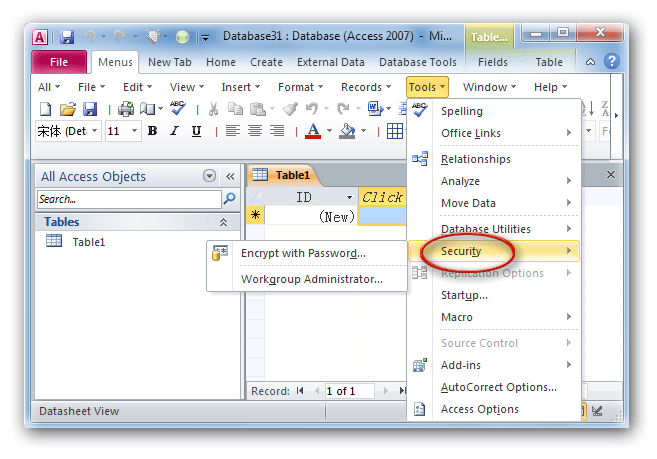657x459 pixels.
Task: Click the Gridlines icon
Action: (x=395, y=131)
